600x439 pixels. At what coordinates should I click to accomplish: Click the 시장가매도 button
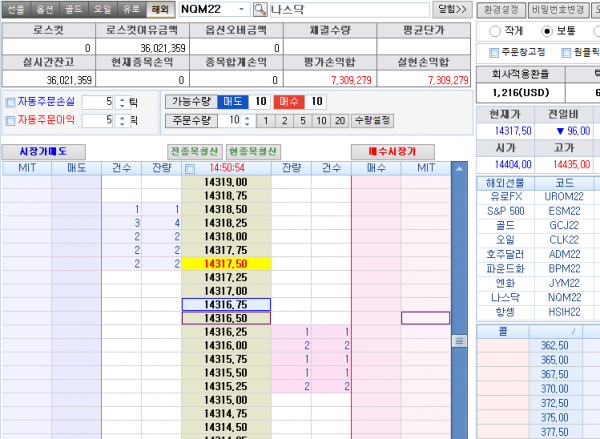coord(42,150)
